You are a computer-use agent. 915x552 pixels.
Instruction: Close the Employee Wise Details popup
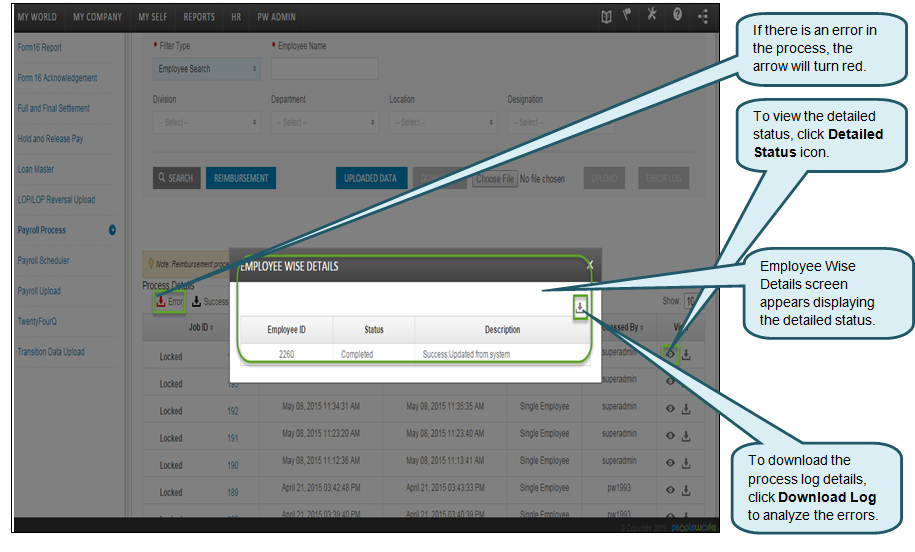click(590, 265)
